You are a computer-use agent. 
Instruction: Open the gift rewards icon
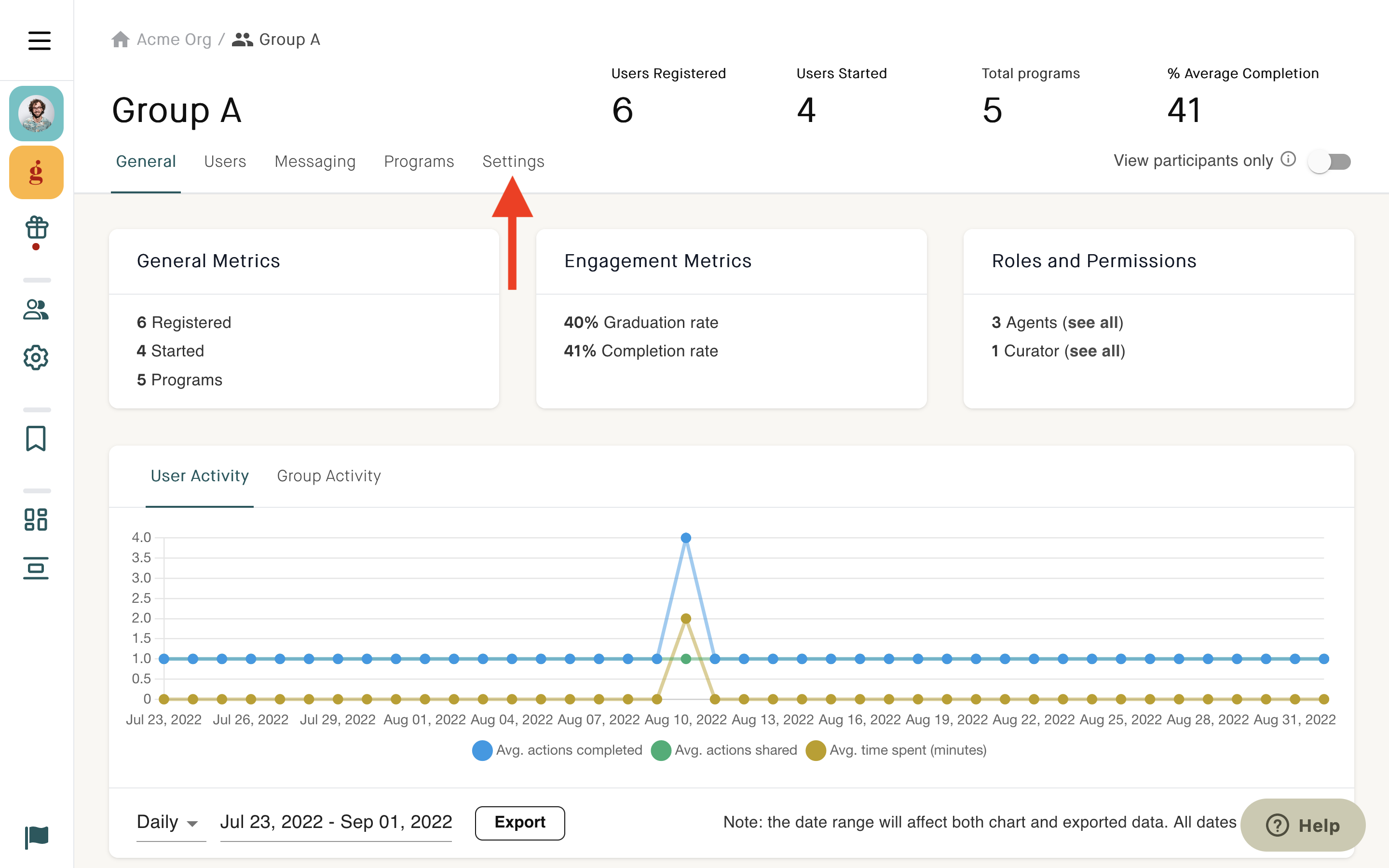(36, 228)
